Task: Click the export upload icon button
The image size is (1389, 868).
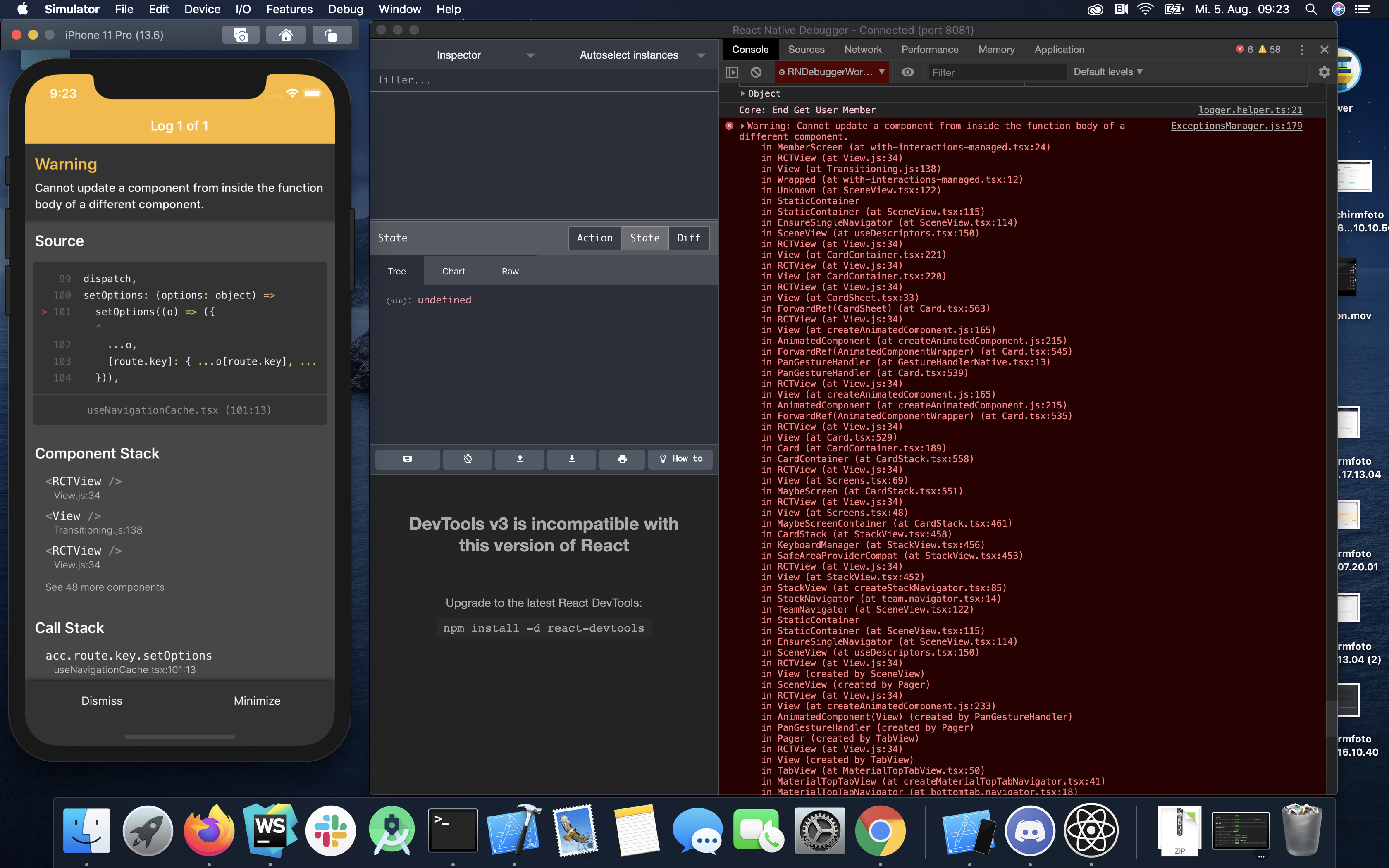Action: (x=520, y=459)
